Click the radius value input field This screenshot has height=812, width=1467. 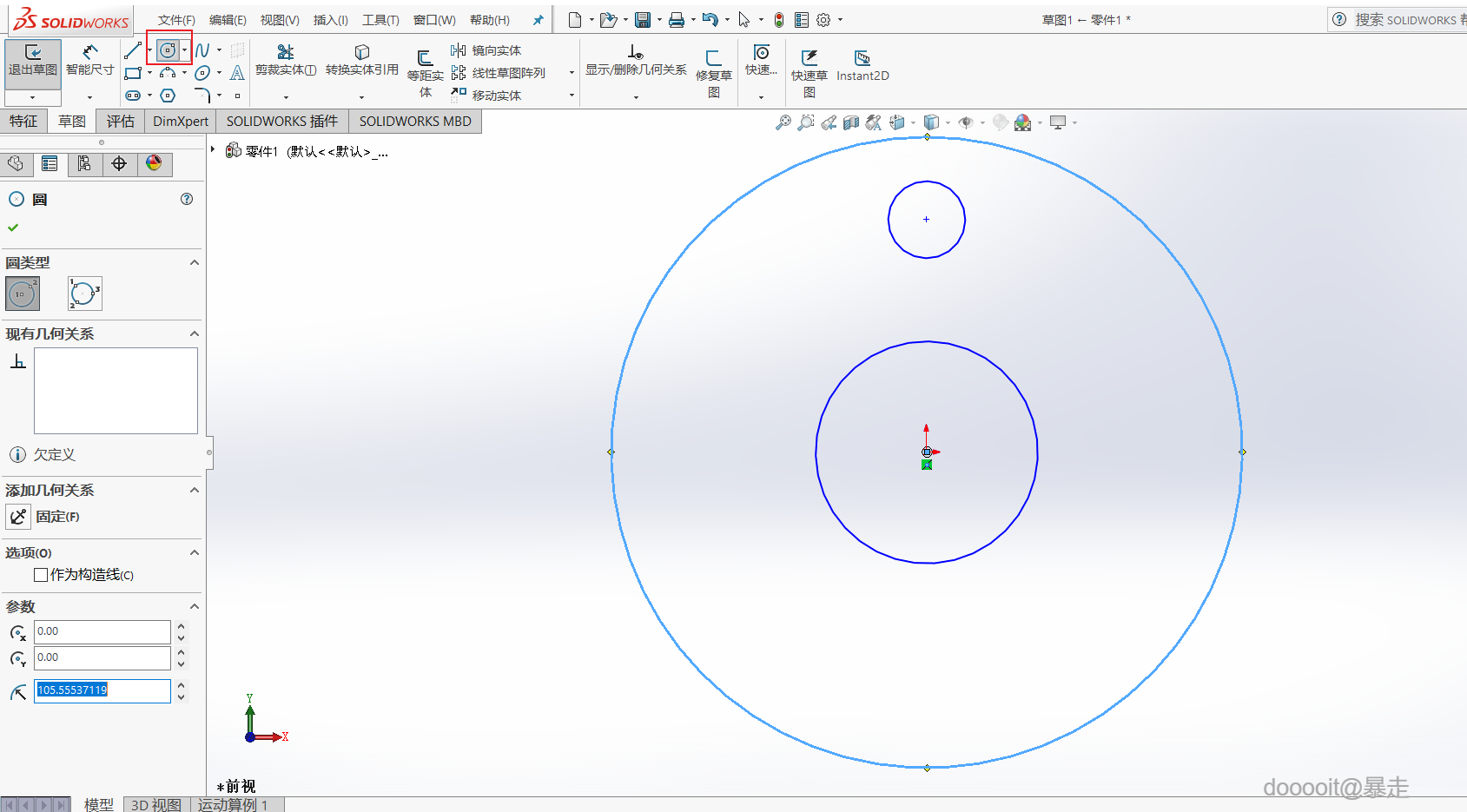tap(102, 690)
